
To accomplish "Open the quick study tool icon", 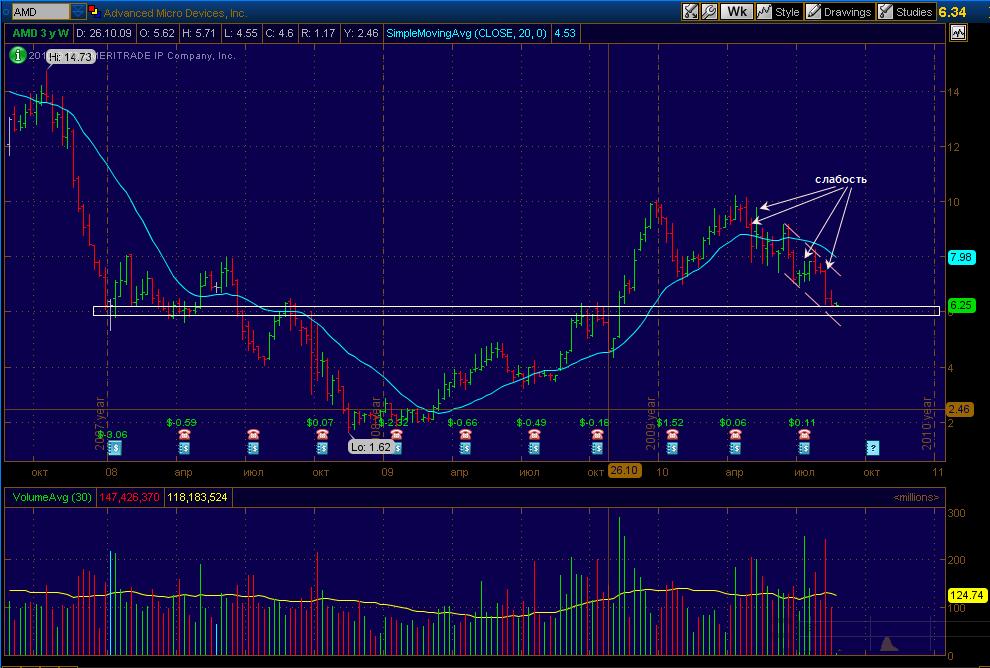I will coord(690,11).
